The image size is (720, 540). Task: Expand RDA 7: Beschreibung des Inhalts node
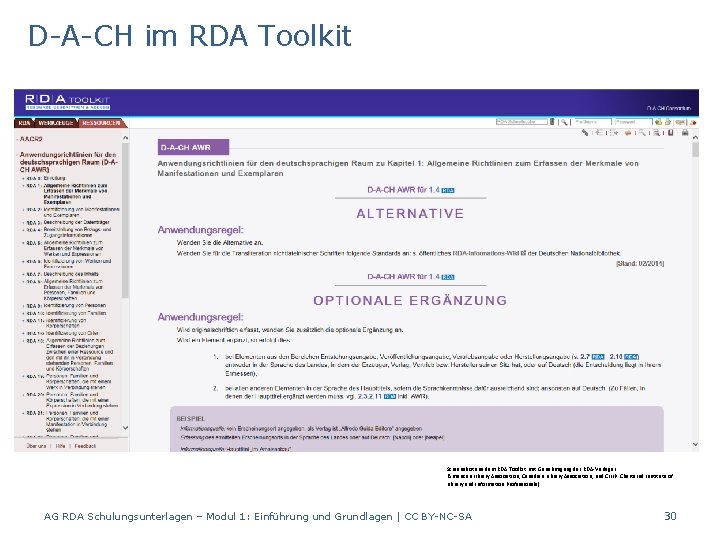pyautogui.click(x=23, y=274)
